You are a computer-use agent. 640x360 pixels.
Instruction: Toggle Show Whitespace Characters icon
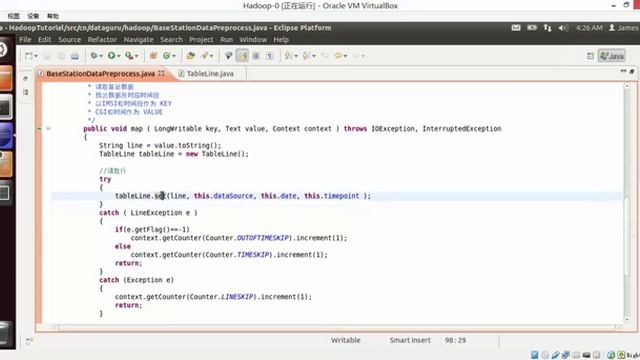pos(270,56)
